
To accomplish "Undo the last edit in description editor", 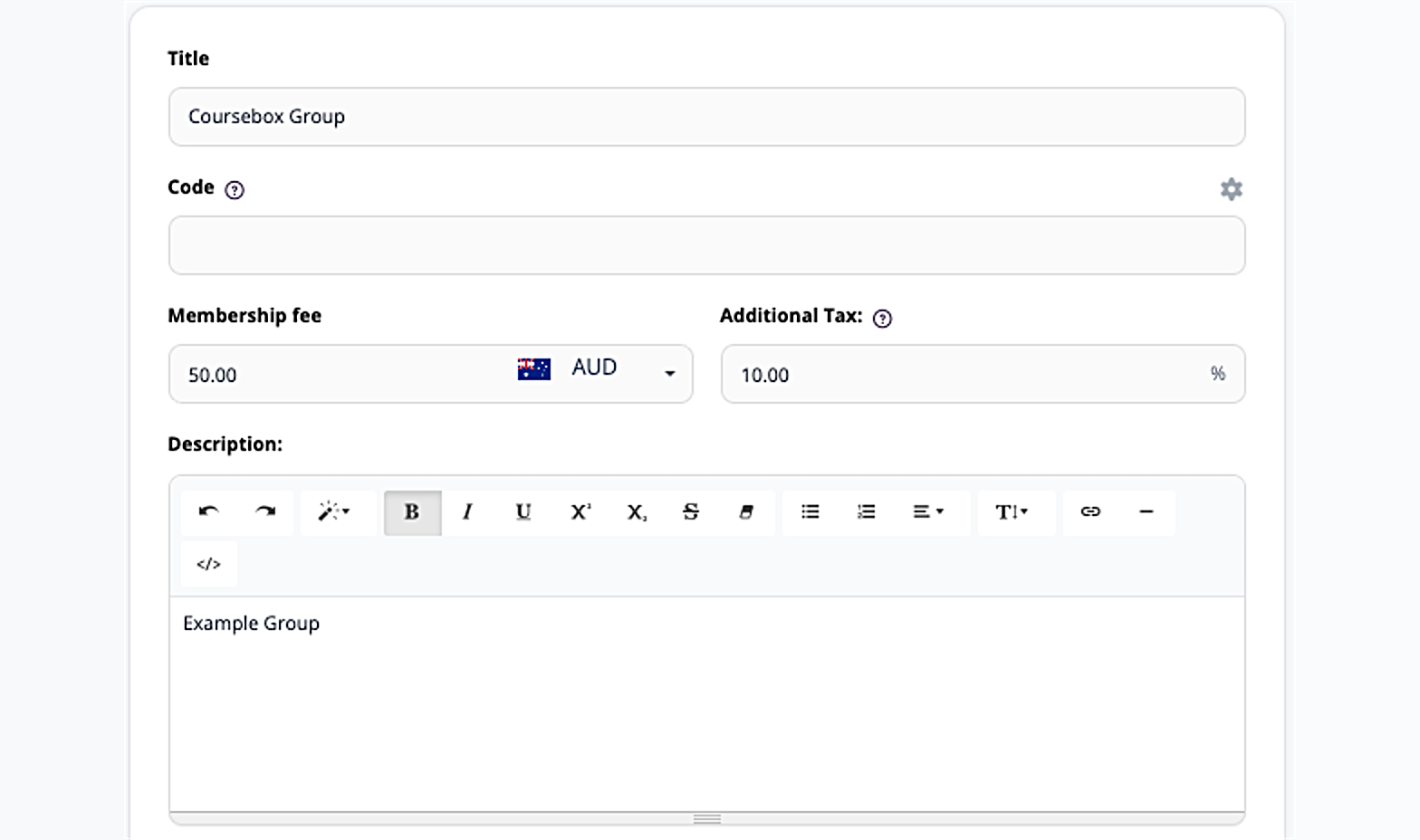I will pyautogui.click(x=209, y=512).
